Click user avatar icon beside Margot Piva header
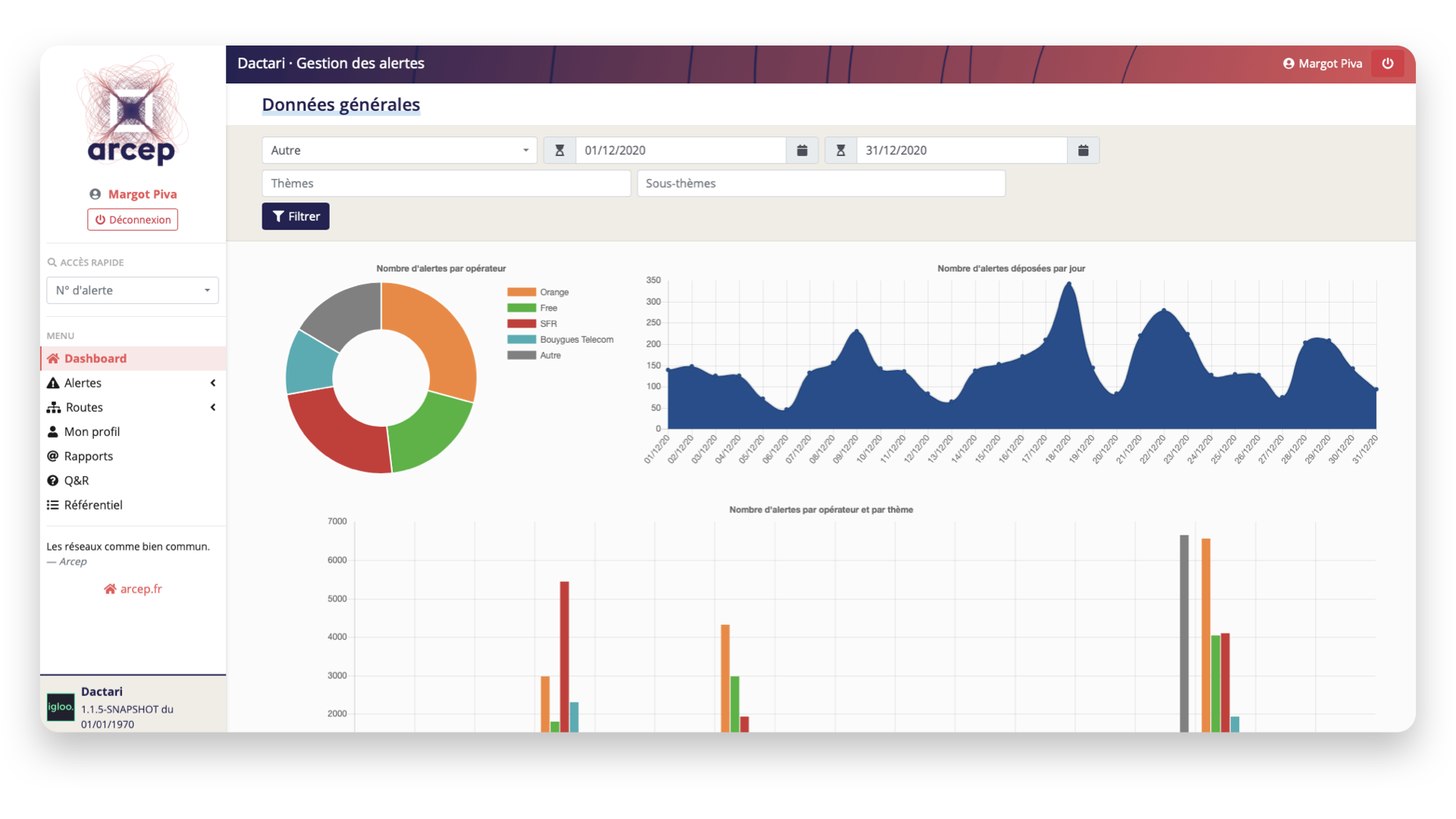The height and width of the screenshot is (819, 1456). coord(1288,64)
